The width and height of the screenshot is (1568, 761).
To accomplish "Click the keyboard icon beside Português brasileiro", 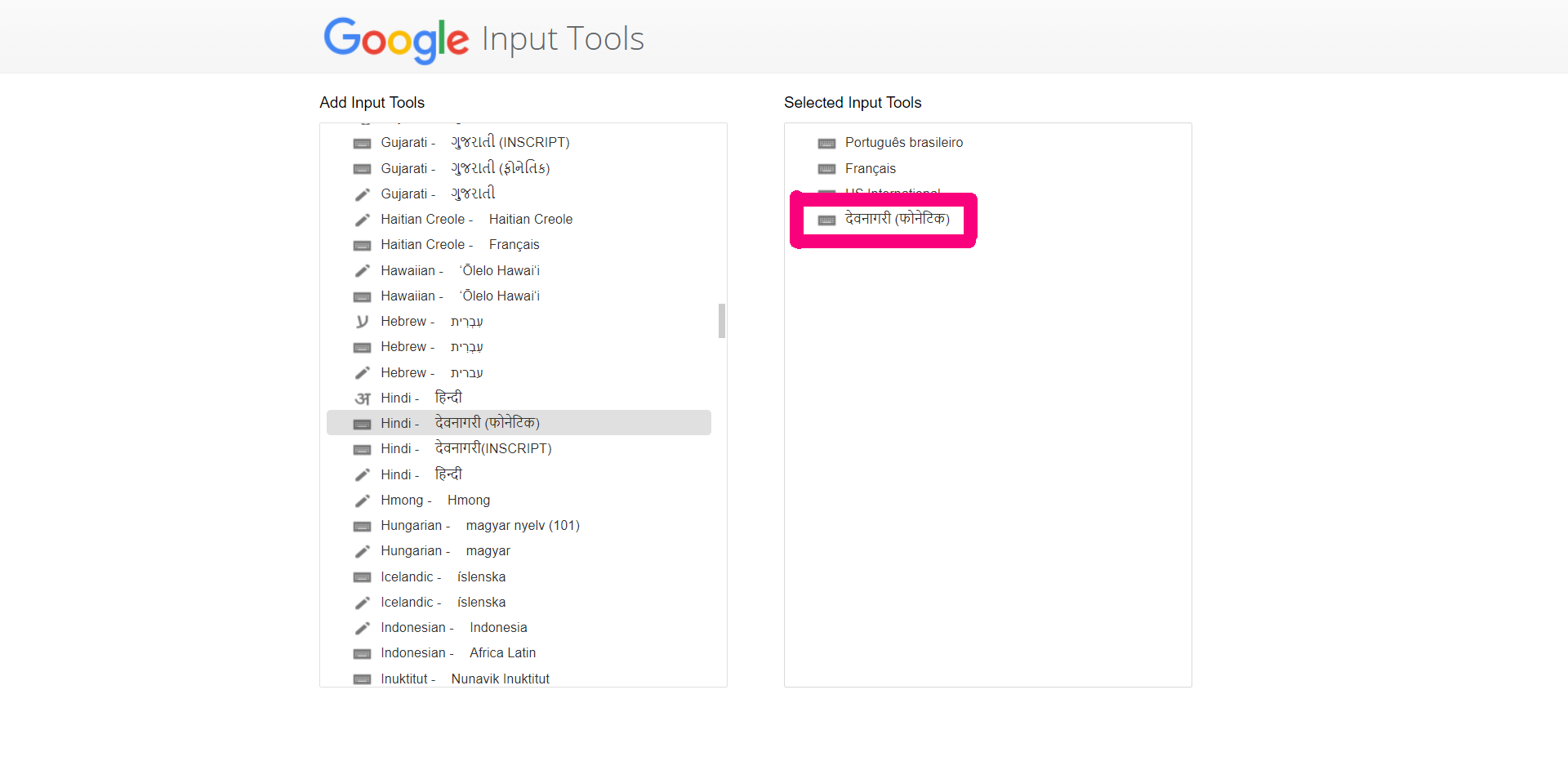I will coord(826,143).
